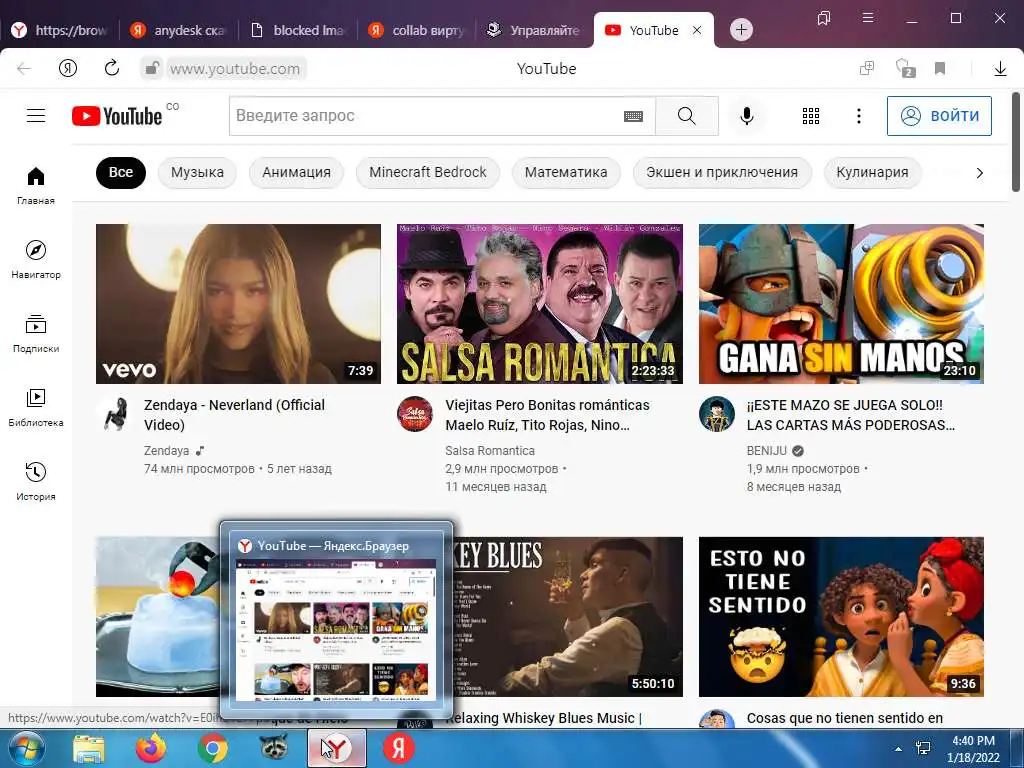Screen dimensions: 1024x768
Task: Open Yandex home via the Я button
Action: pyautogui.click(x=68, y=68)
